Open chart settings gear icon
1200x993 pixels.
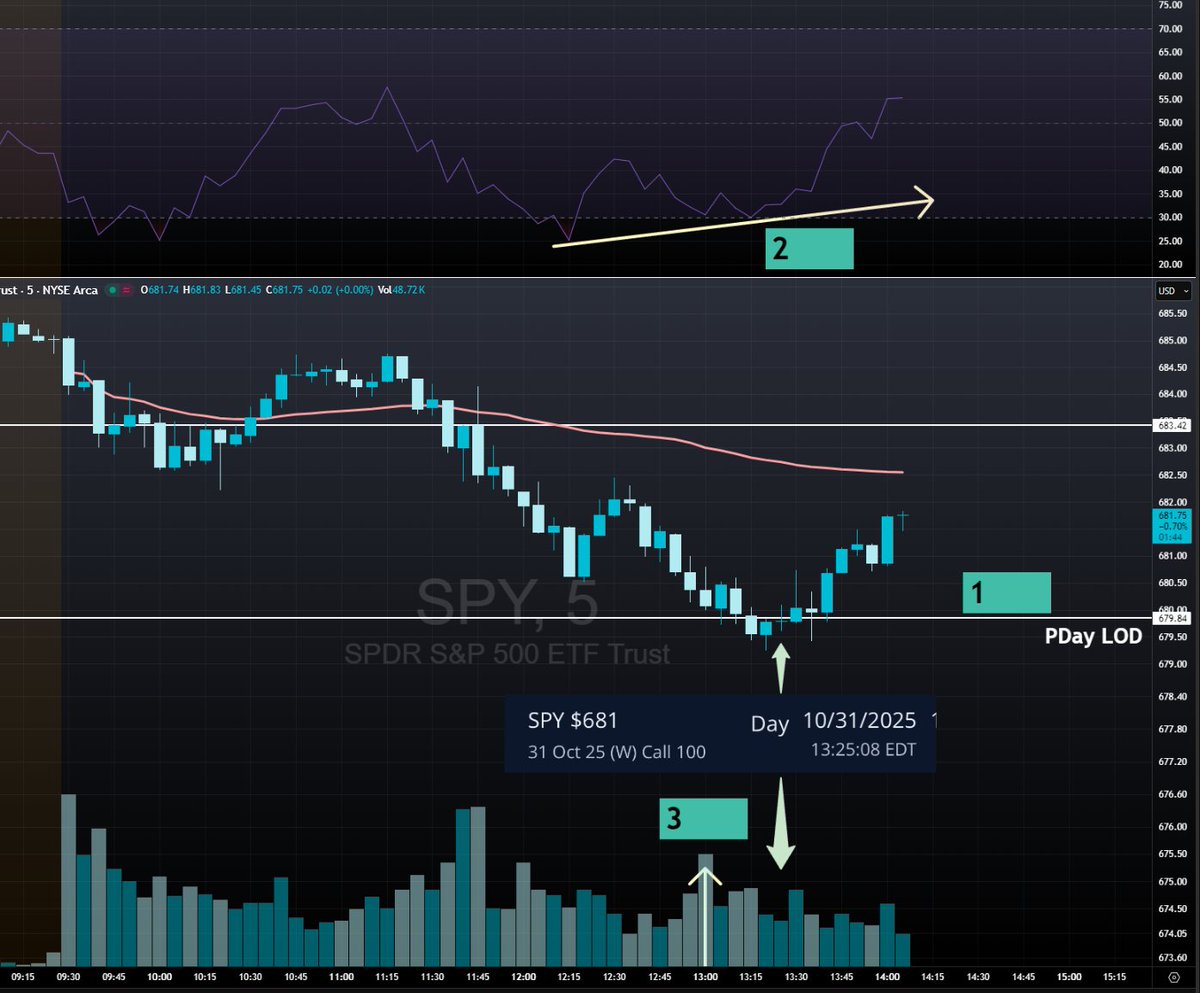pos(1173,975)
